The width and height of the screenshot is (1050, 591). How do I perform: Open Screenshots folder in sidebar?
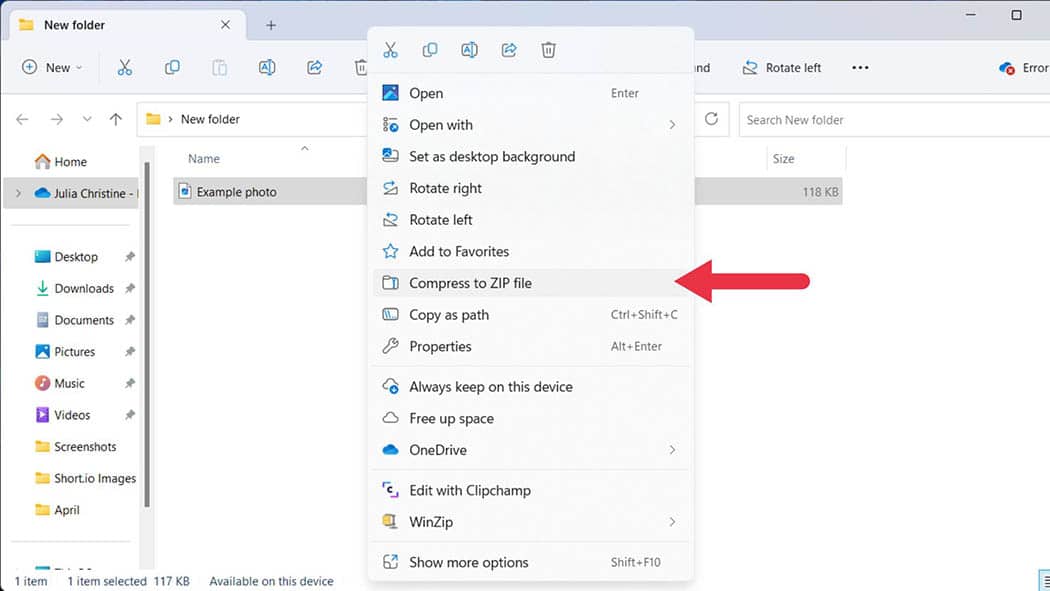point(76,446)
